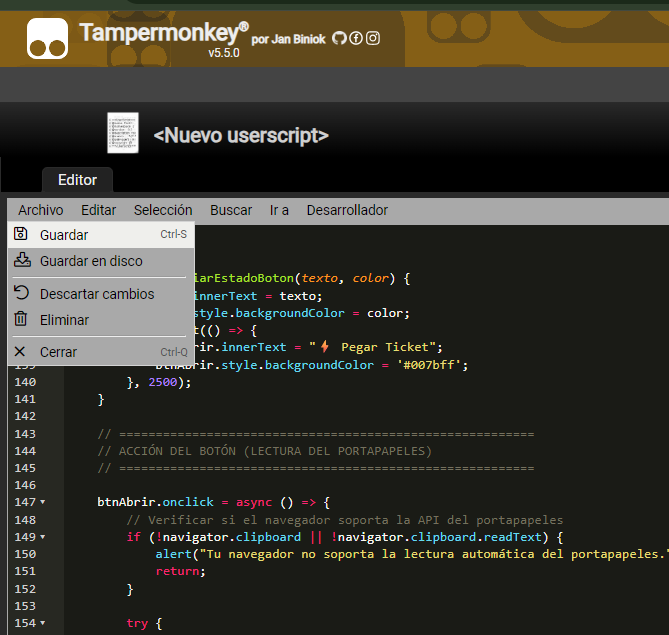The height and width of the screenshot is (635, 669).
Task: Click the <Nuevo userscript> title
Action: [x=241, y=135]
